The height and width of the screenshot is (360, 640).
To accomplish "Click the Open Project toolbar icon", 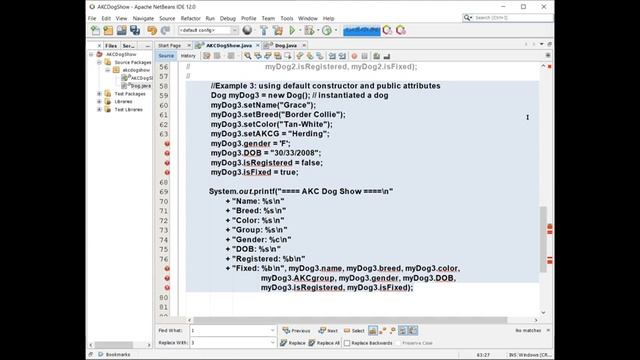I will (x=122, y=30).
